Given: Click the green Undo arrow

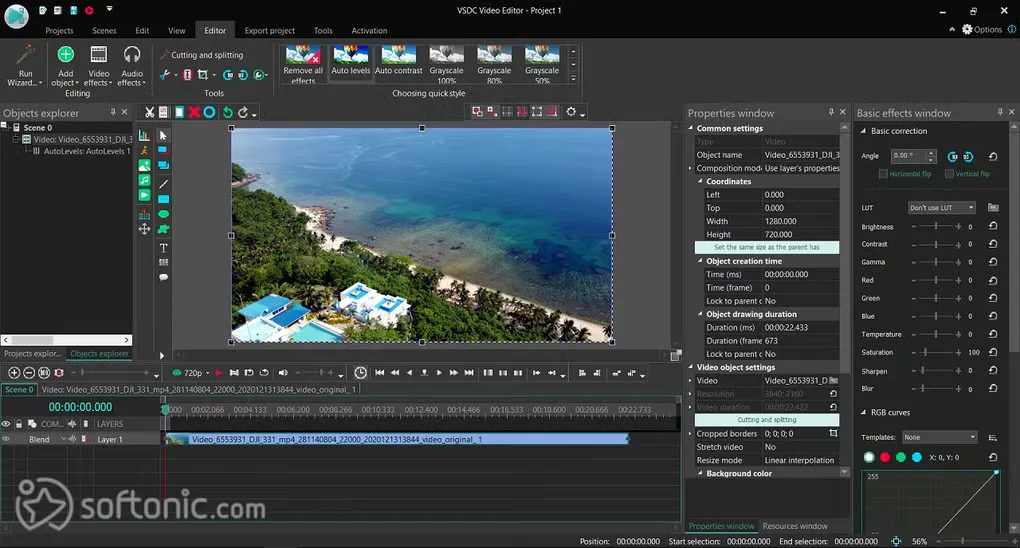Looking at the screenshot, I should coord(227,113).
